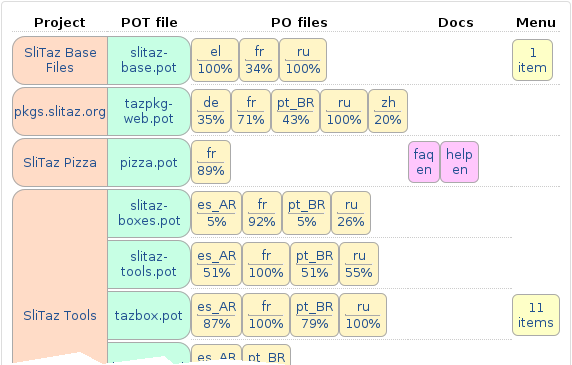The image size is (572, 365).
Task: Select the fr 89% pizza translation
Action: (x=211, y=162)
